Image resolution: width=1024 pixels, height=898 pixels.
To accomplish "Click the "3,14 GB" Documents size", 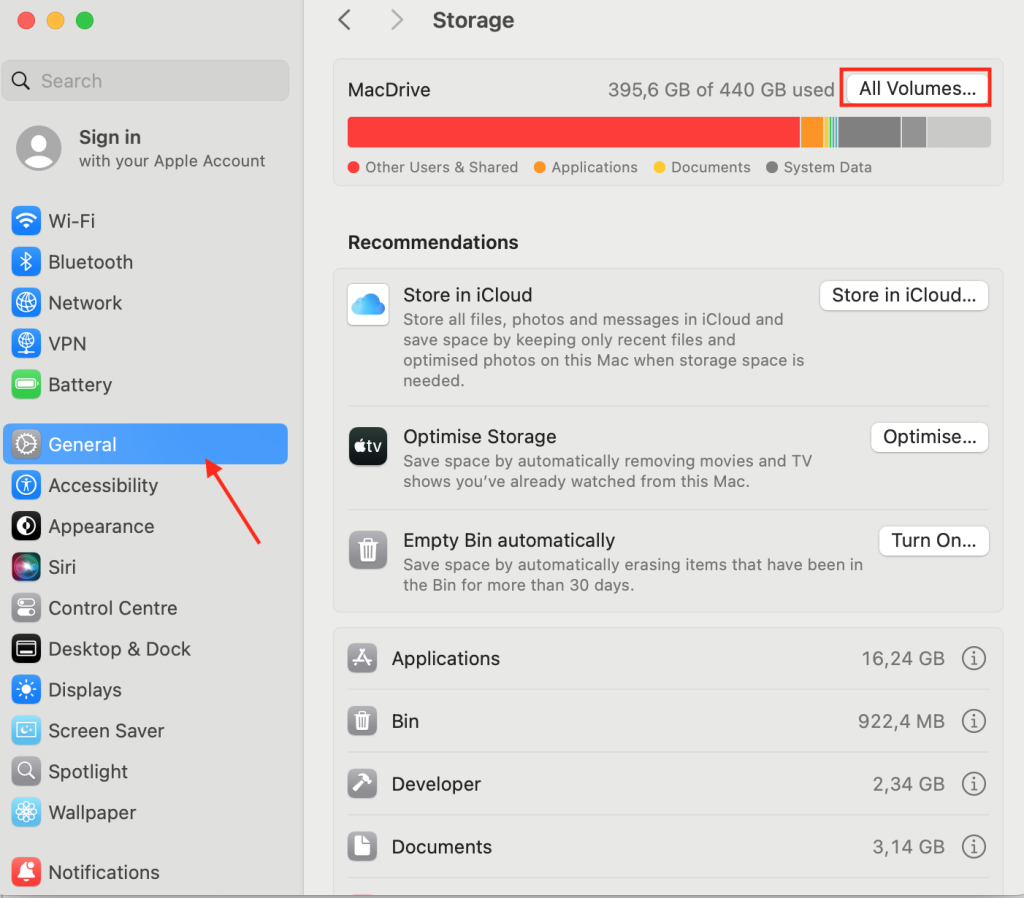I will 908,846.
